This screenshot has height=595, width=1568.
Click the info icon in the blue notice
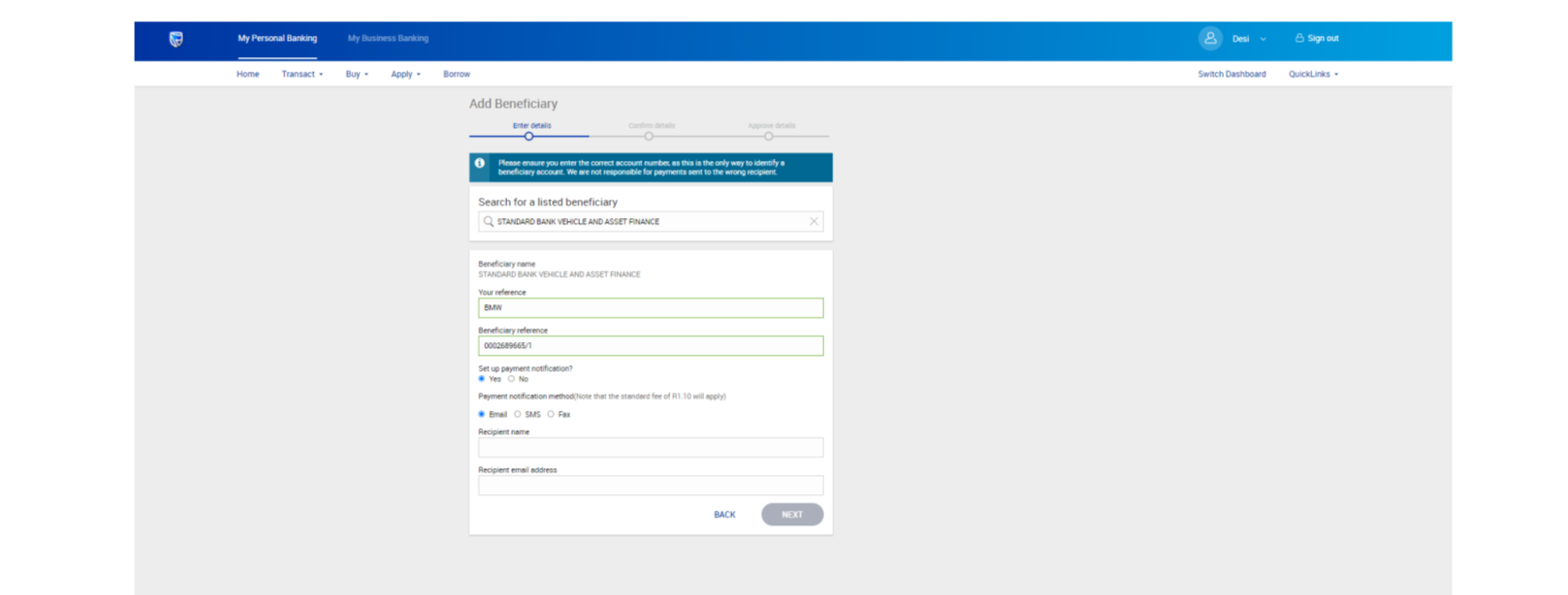[x=480, y=163]
